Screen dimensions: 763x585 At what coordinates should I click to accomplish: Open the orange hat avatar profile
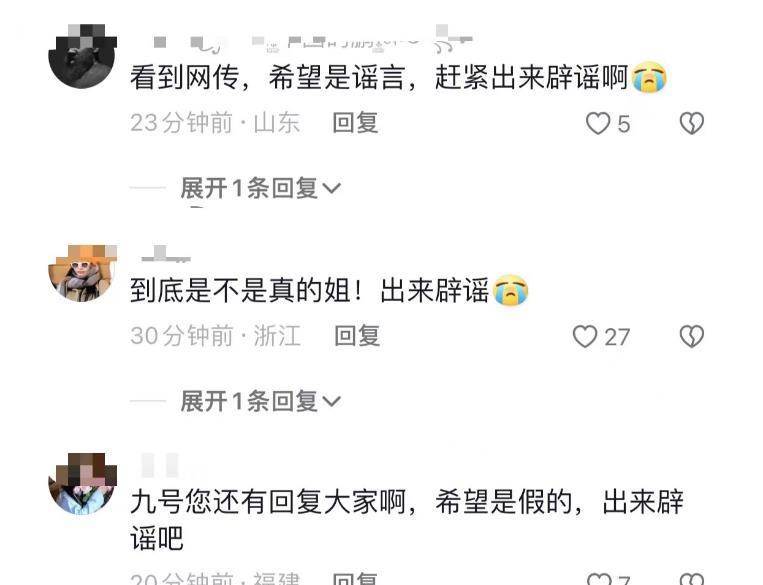click(82, 273)
